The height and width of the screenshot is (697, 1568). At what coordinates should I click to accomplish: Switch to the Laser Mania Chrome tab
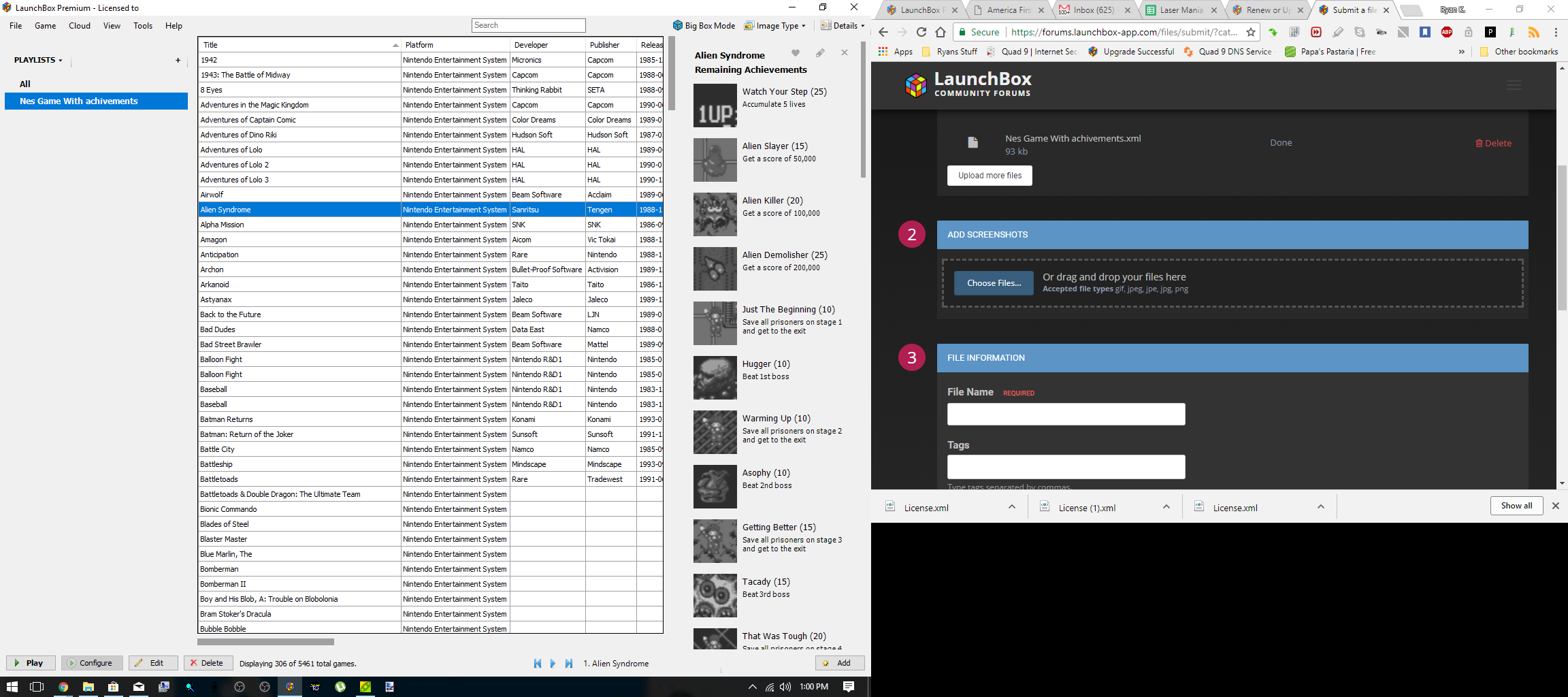(x=1181, y=10)
